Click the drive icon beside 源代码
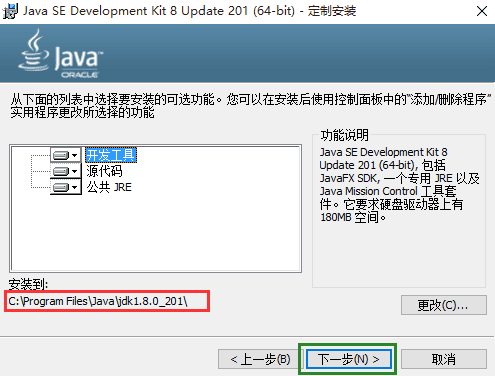Image resolution: width=495 pixels, height=376 pixels. [x=61, y=171]
